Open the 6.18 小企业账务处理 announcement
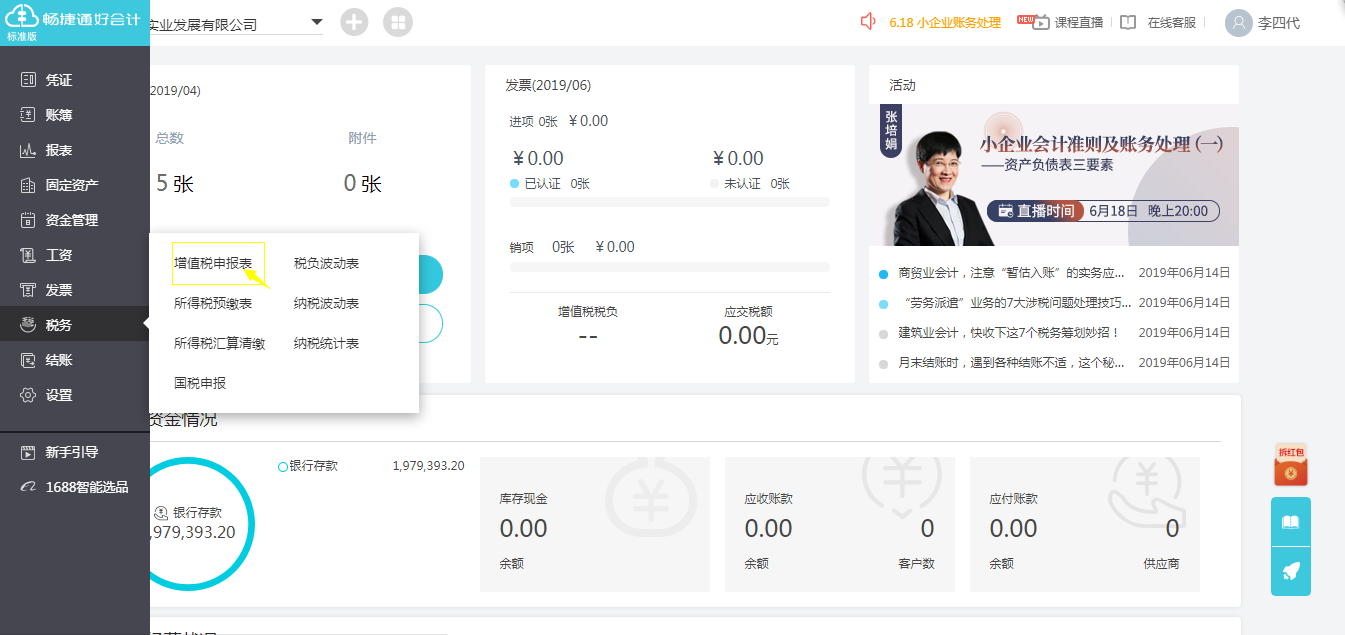 click(x=944, y=22)
